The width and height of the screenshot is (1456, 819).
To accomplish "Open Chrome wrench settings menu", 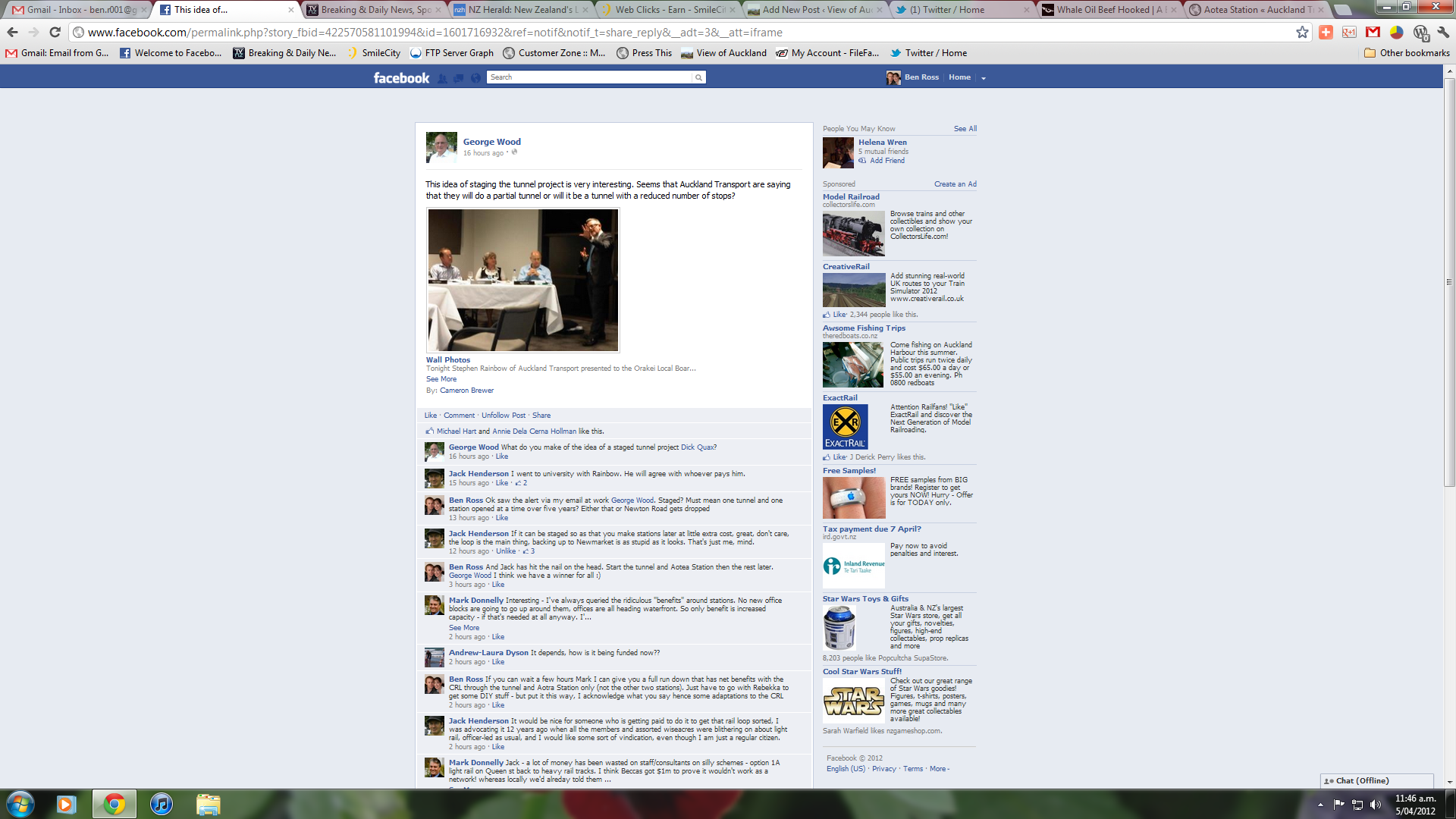I will point(1443,32).
